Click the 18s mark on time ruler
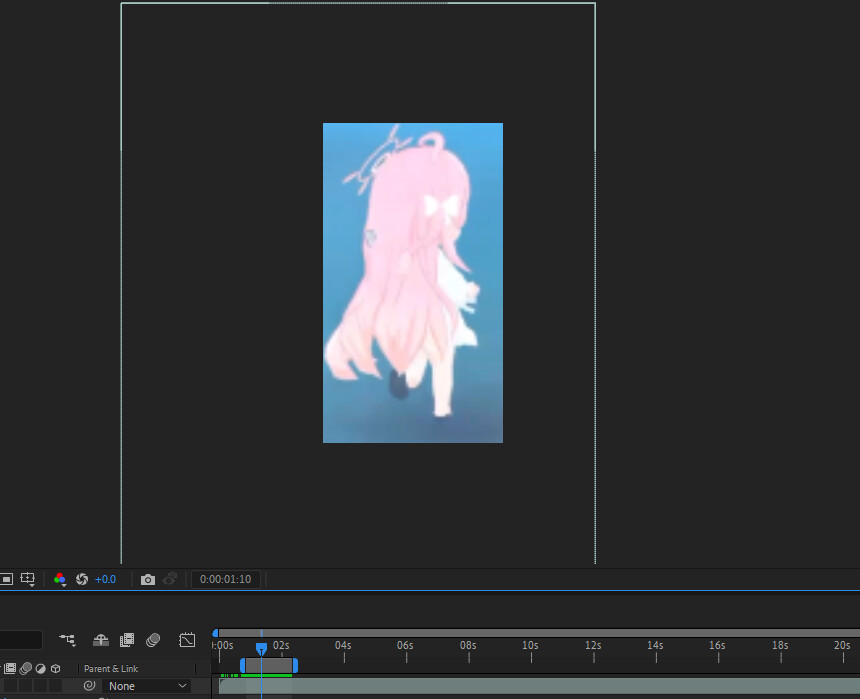This screenshot has height=699, width=860. coord(780,645)
